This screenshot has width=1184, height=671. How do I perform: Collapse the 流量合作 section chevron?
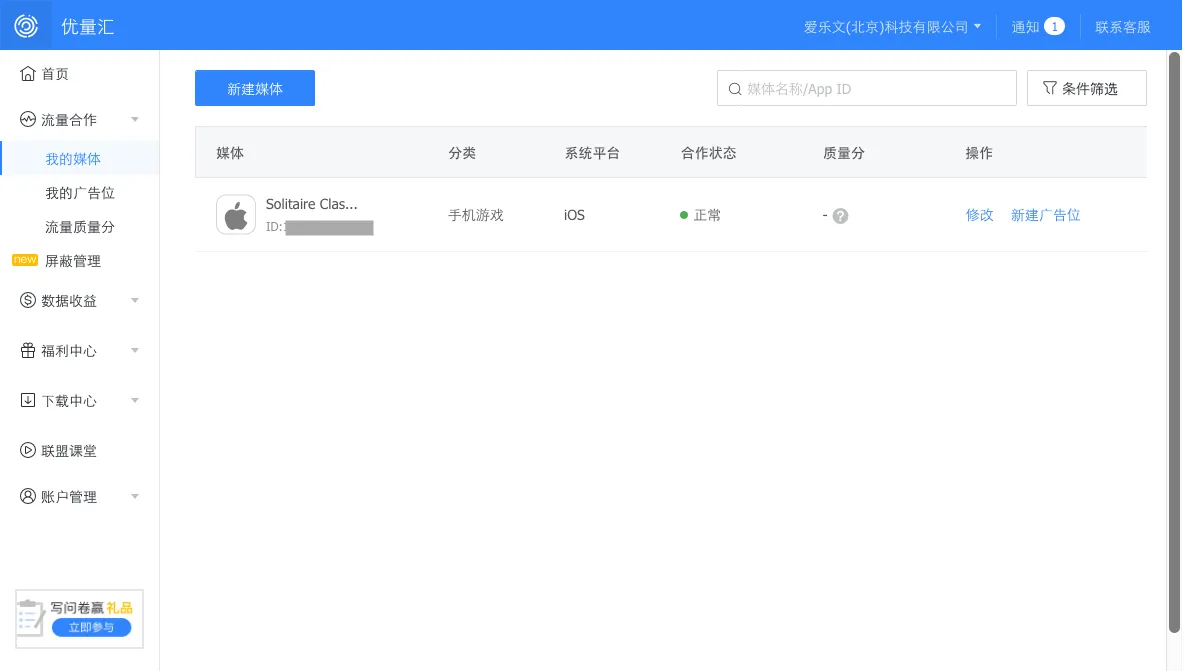coord(135,119)
